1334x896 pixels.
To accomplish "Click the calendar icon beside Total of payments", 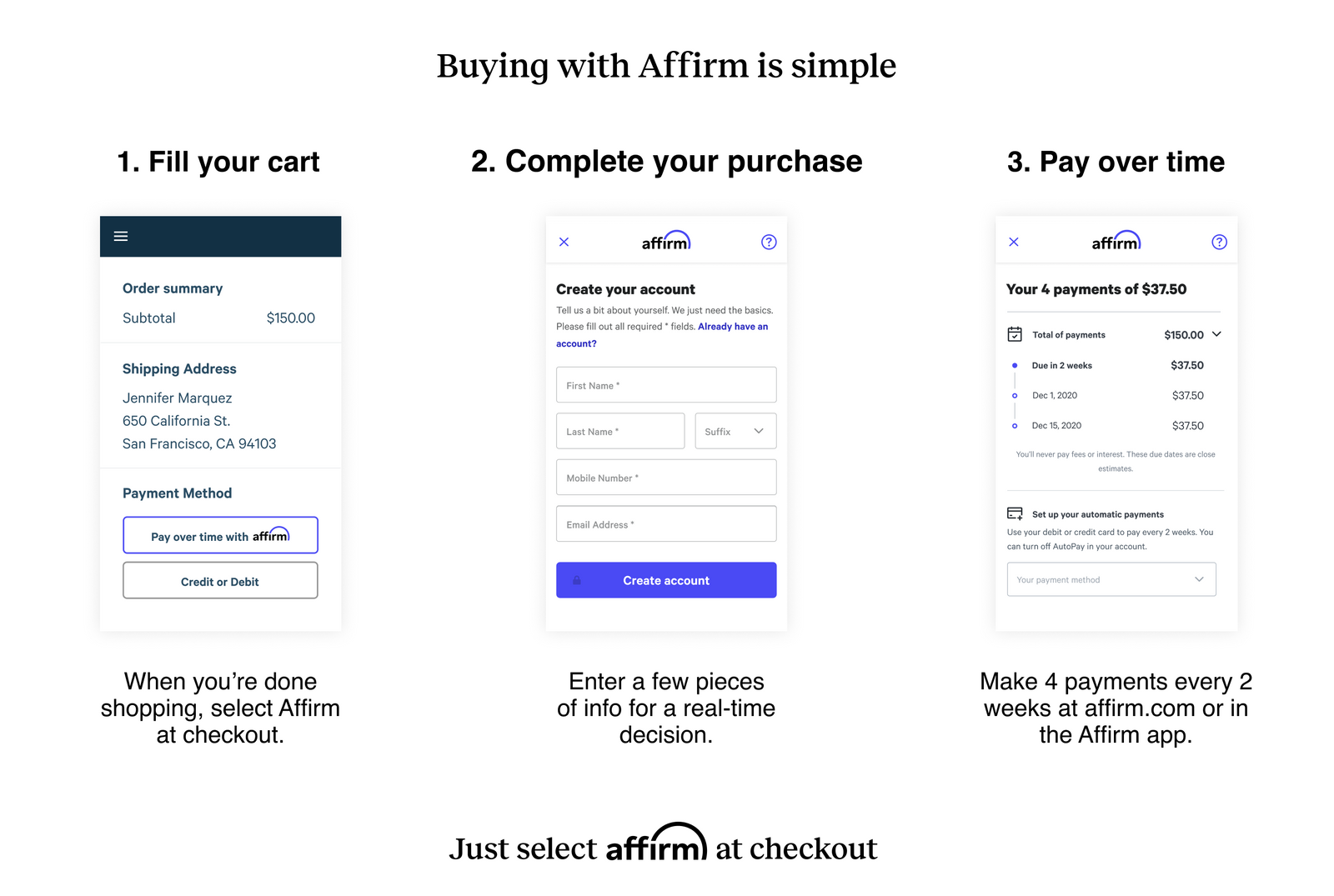I will pos(1015,334).
